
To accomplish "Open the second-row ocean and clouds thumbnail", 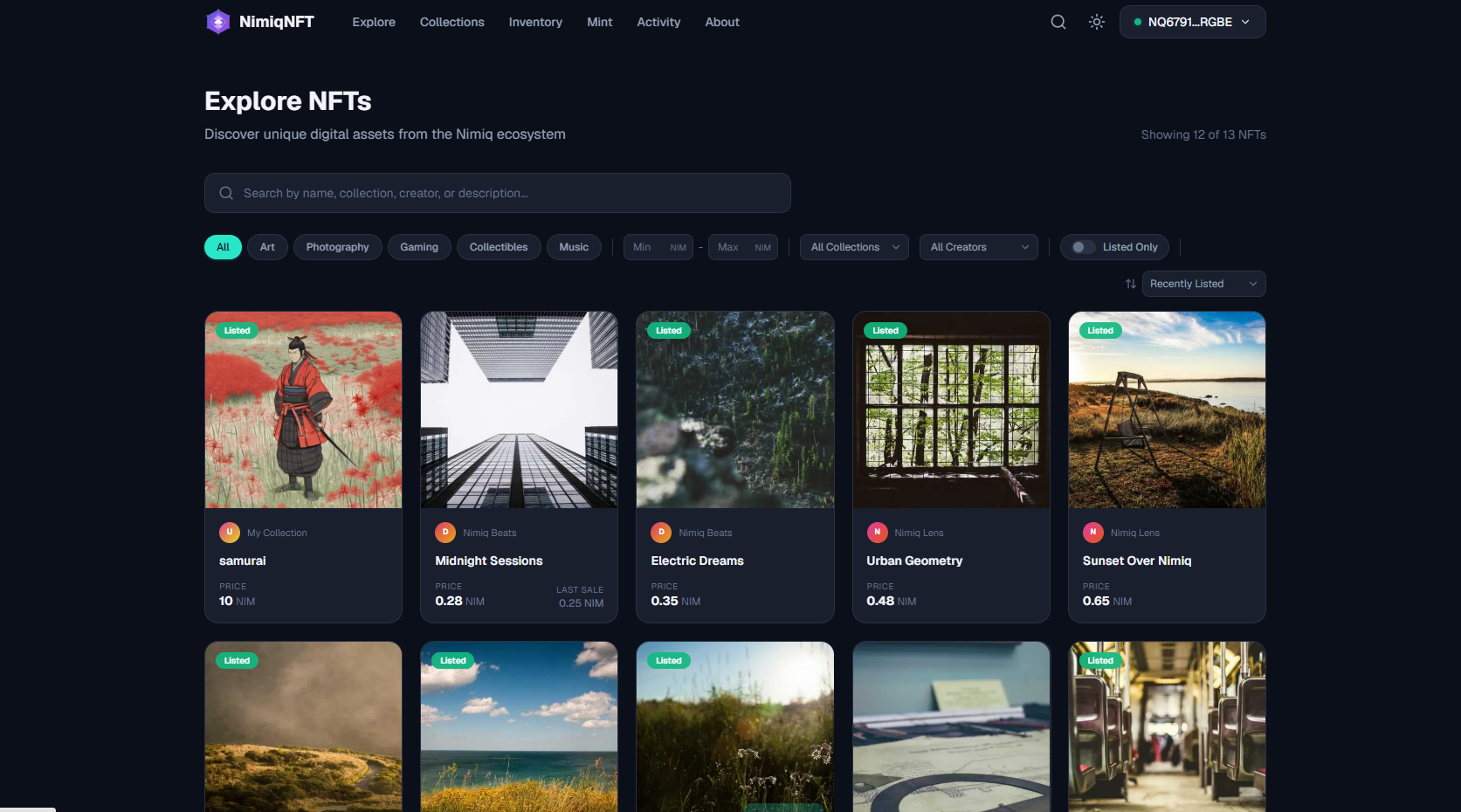I will [519, 727].
